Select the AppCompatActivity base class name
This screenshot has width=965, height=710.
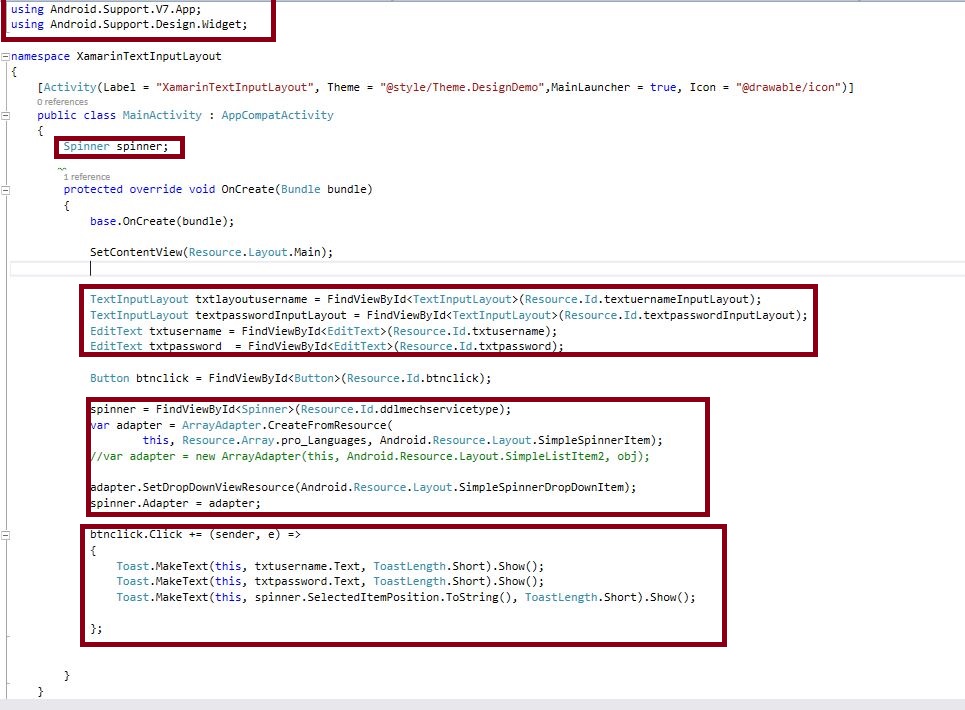[x=278, y=115]
